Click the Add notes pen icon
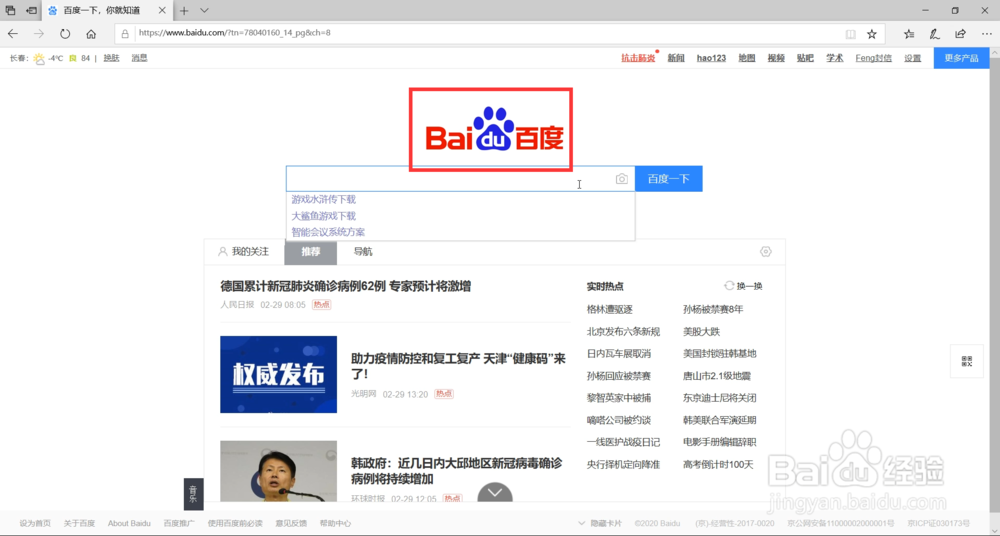This screenshot has width=1000, height=536. (934, 34)
